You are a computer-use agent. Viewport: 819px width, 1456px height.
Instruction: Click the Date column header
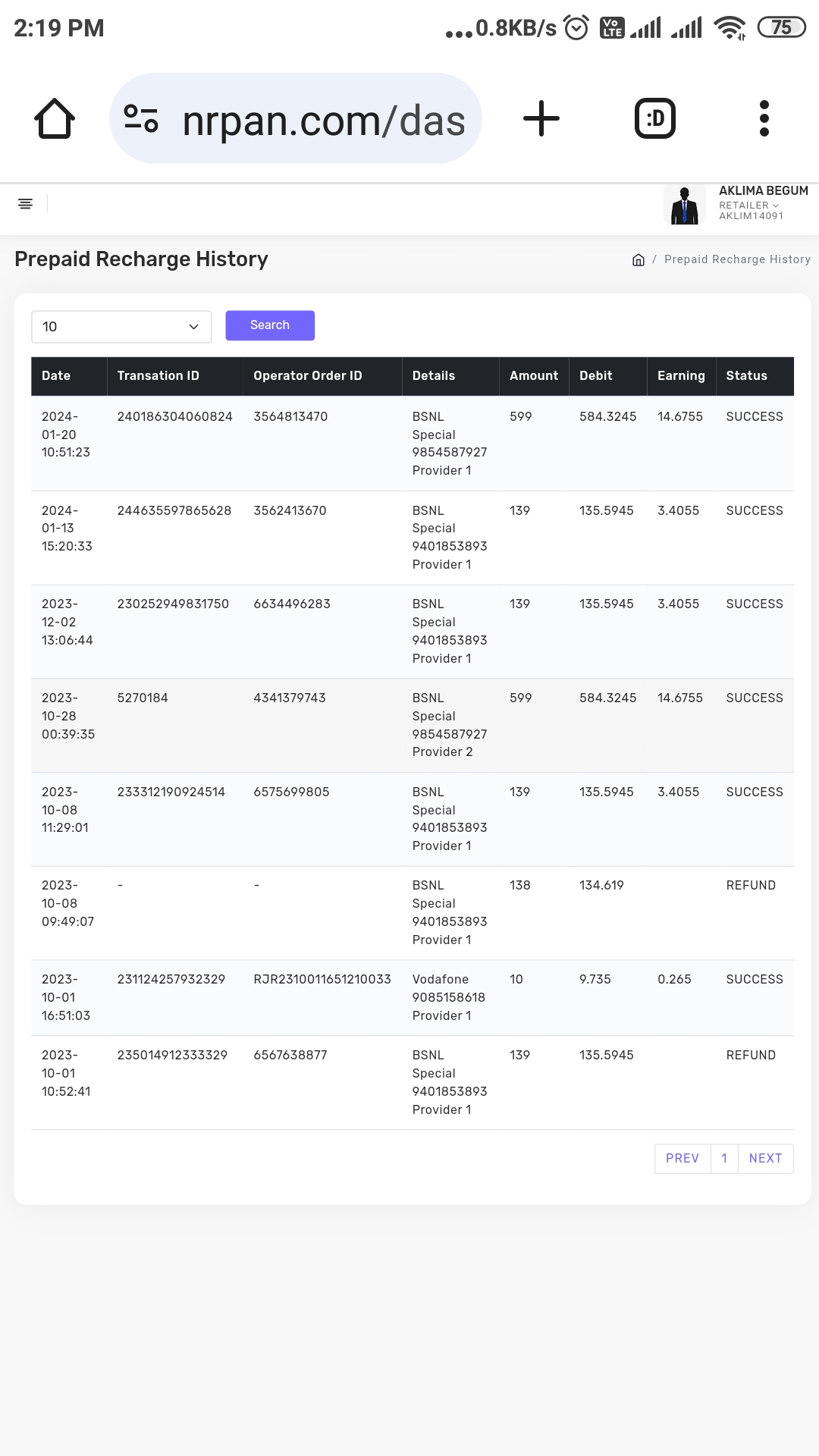point(56,376)
